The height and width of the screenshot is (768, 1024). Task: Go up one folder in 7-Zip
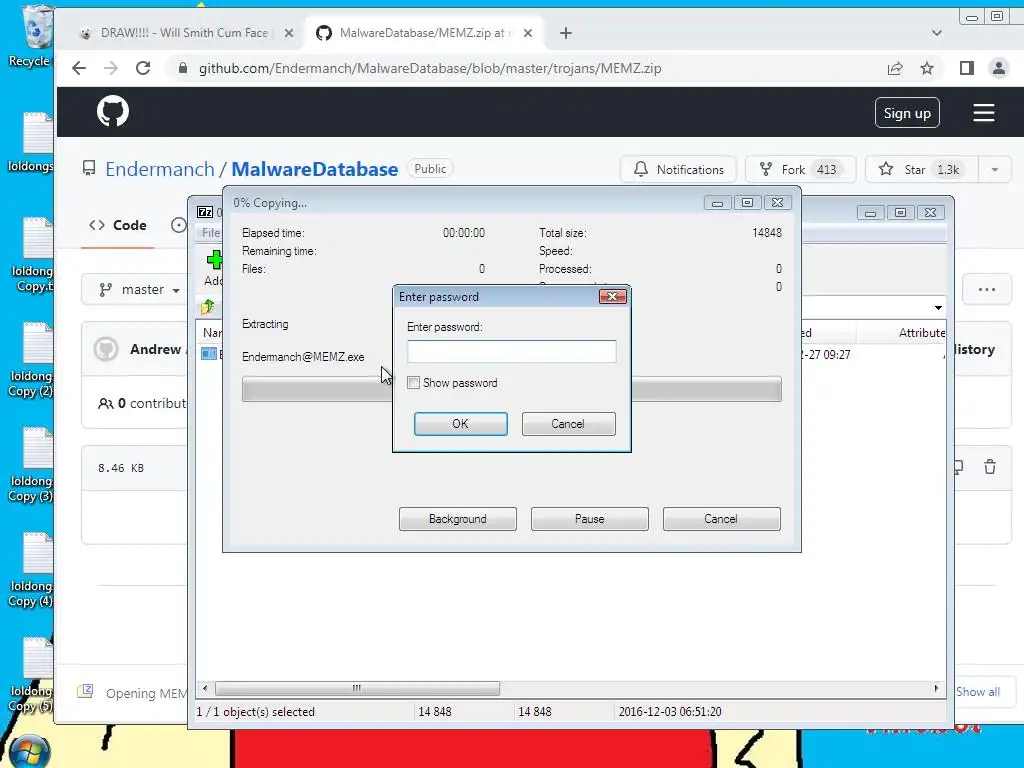click(x=208, y=306)
